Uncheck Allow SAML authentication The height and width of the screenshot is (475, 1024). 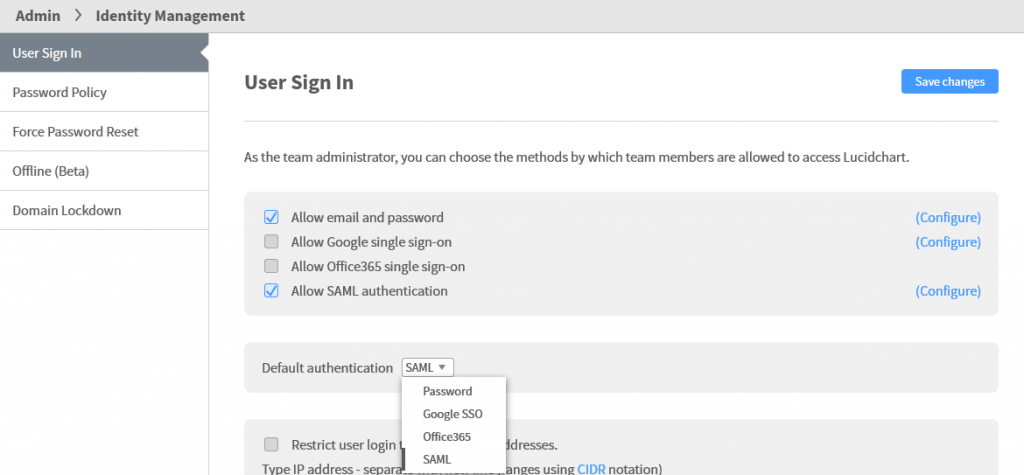pos(271,291)
